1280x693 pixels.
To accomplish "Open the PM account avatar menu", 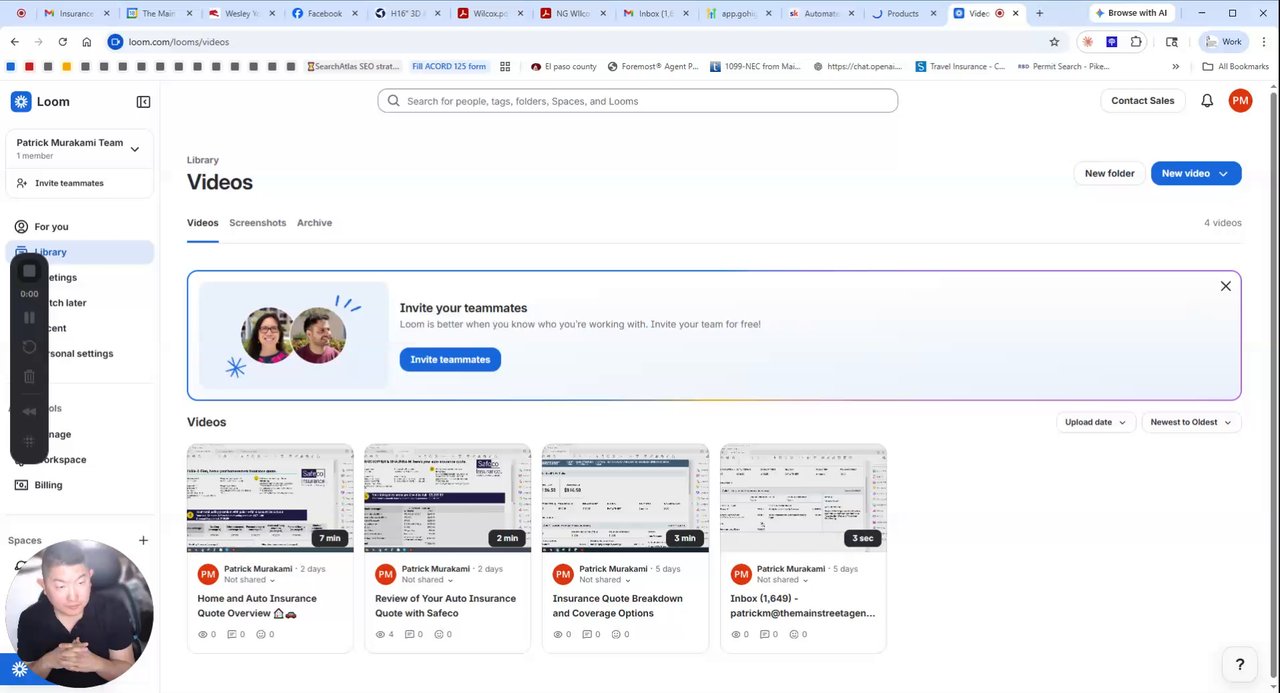I will click(x=1240, y=101).
